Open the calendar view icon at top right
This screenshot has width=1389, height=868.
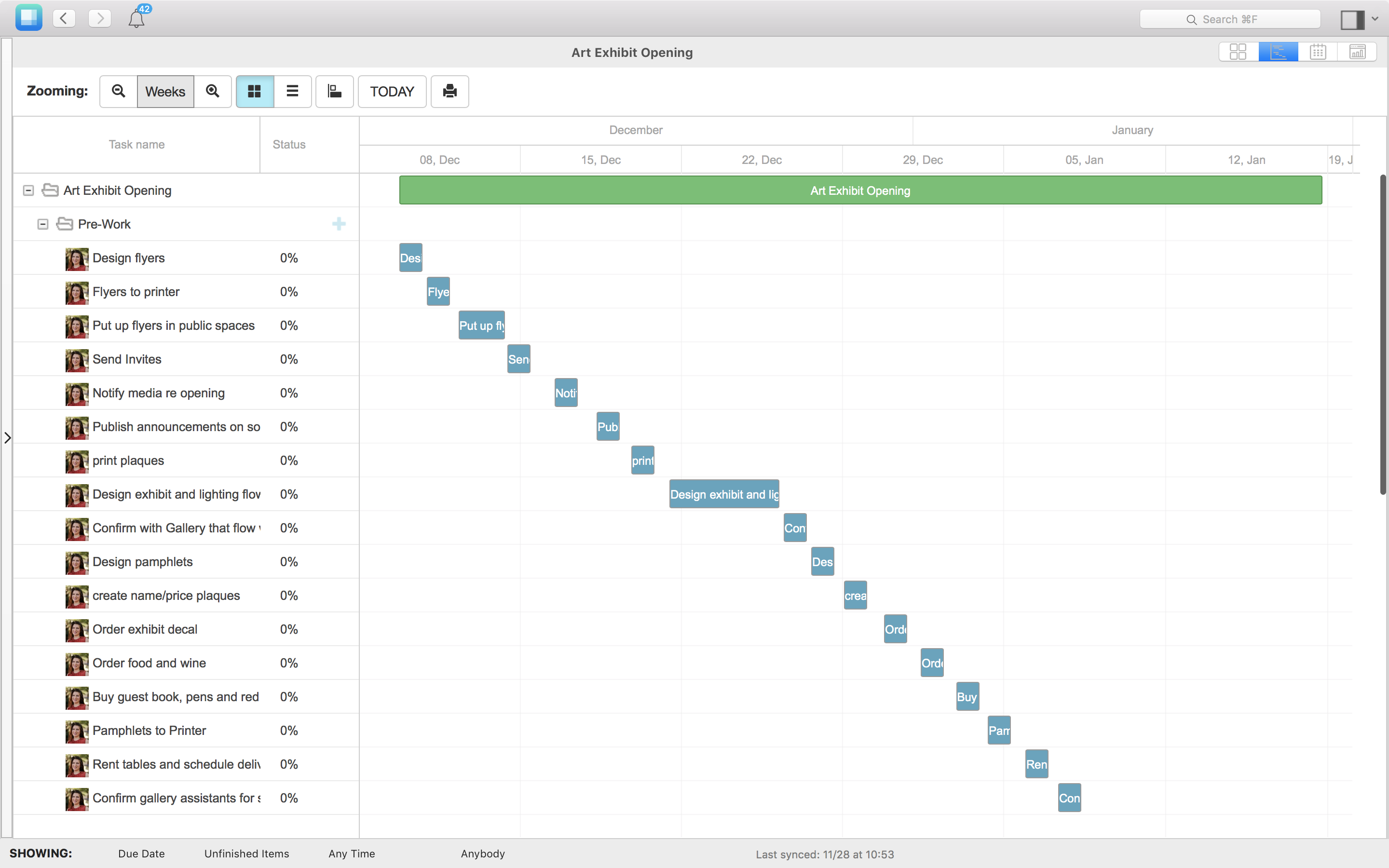1317,51
